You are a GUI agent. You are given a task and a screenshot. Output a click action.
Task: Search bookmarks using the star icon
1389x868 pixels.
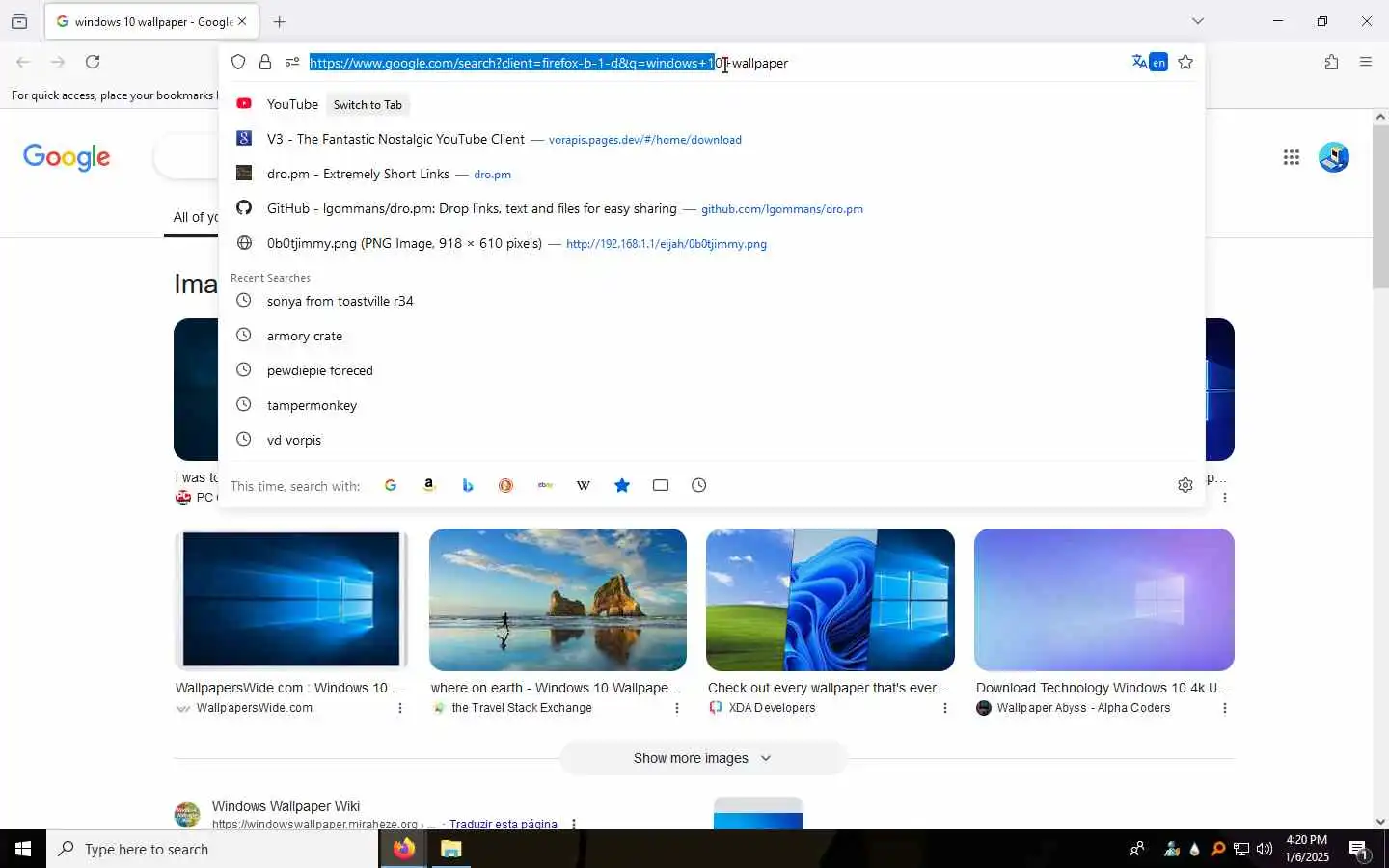coord(622,485)
